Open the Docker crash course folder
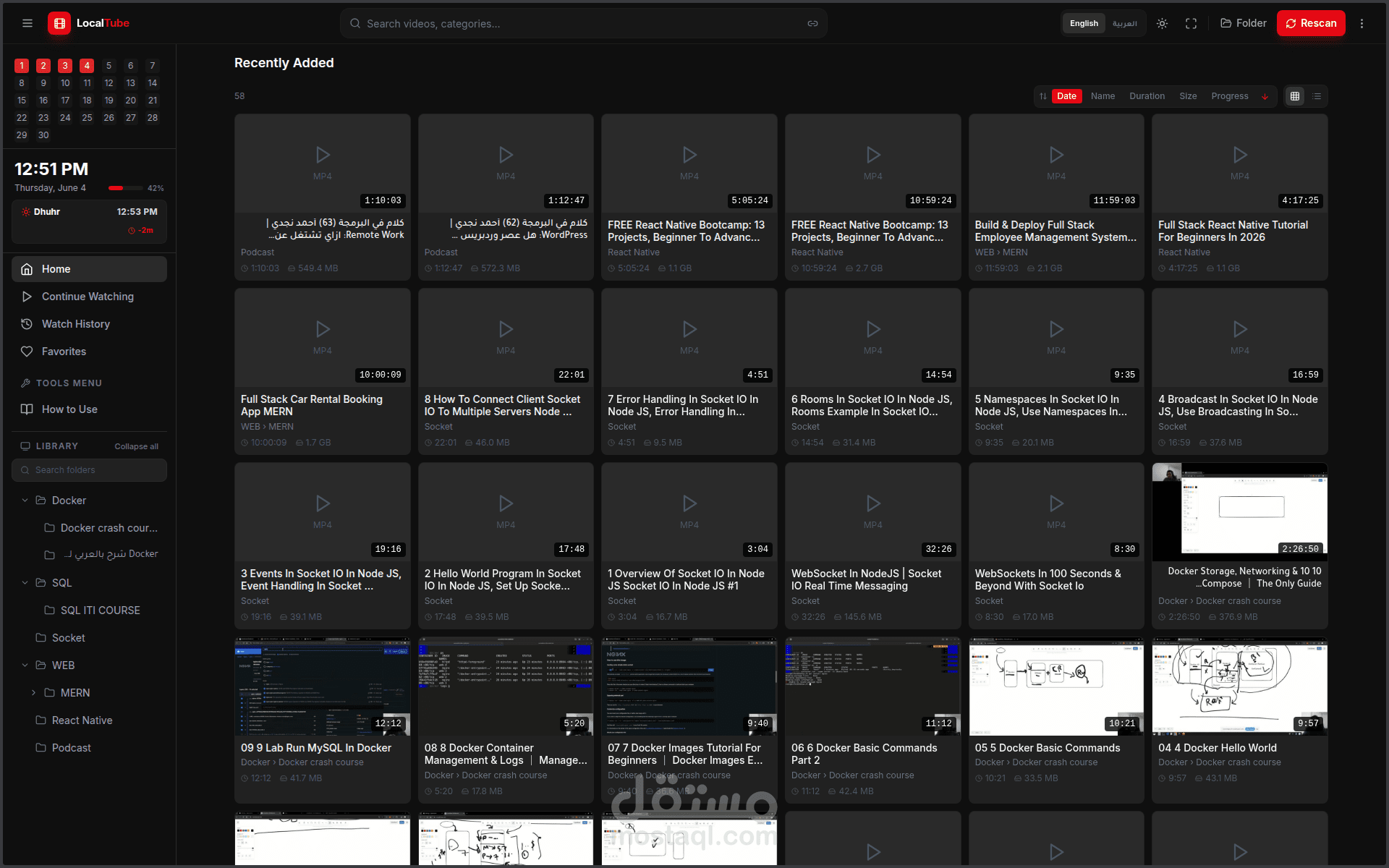 coord(100,528)
